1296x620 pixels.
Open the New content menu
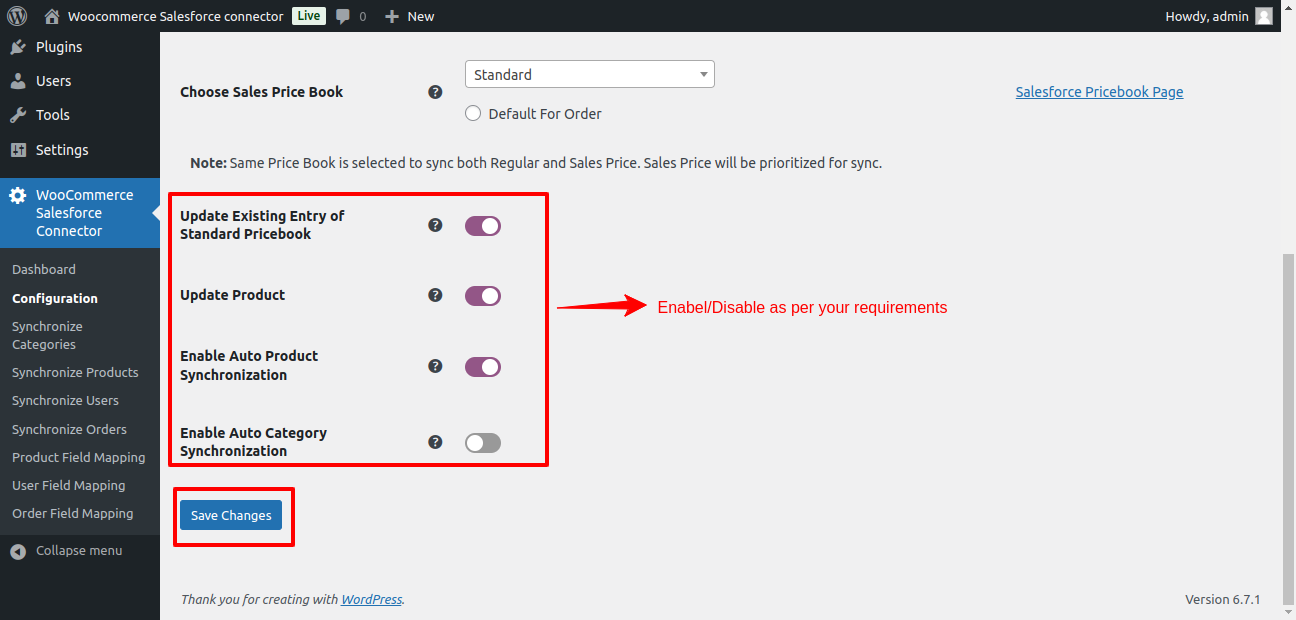(410, 16)
